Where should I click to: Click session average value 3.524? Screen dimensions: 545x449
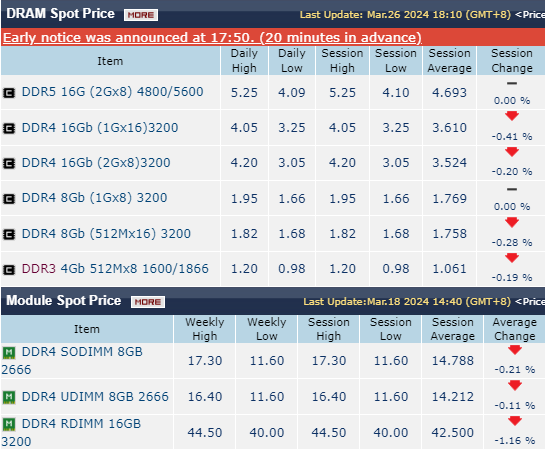pos(449,163)
